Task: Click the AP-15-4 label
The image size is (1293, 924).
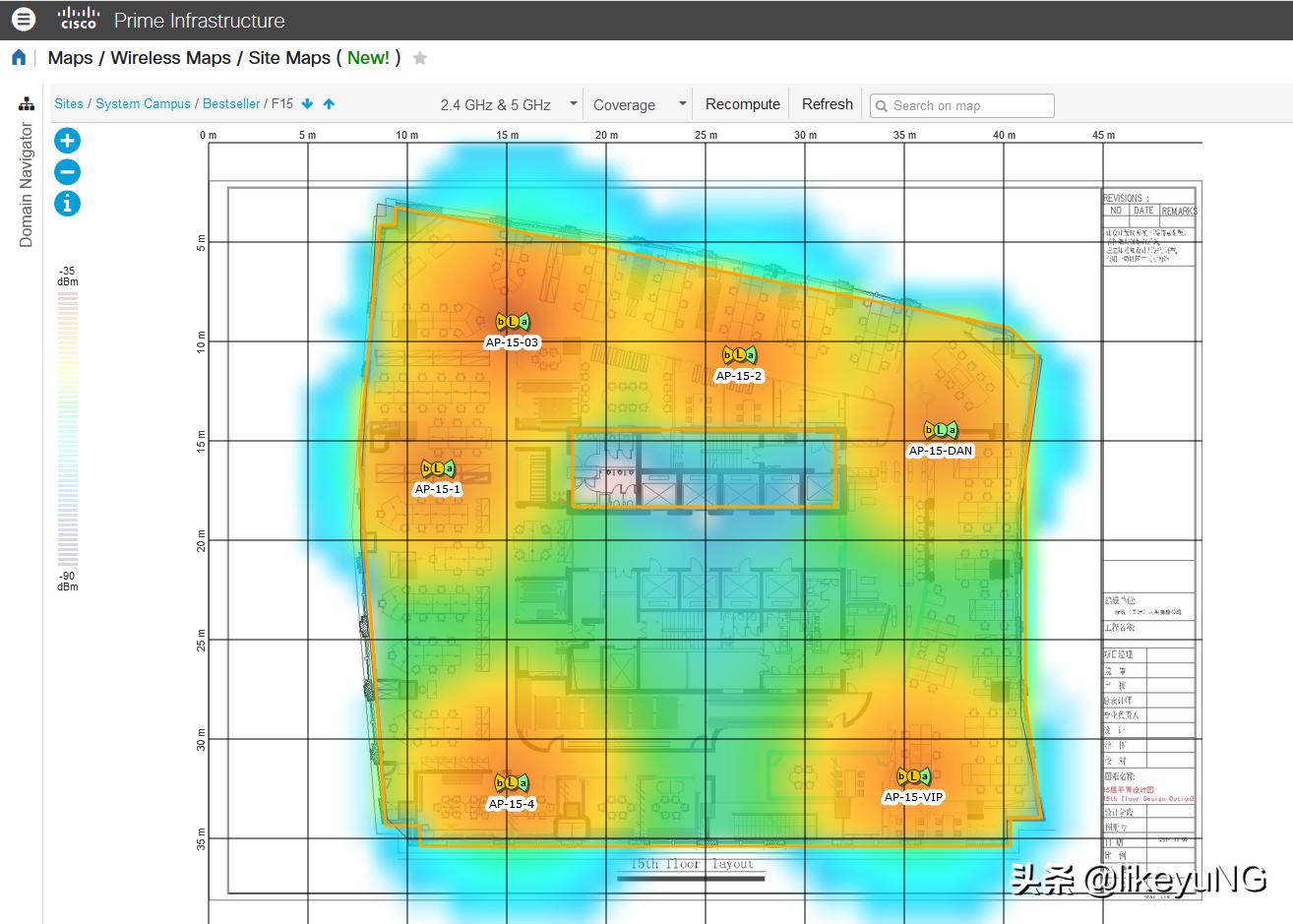Action: coord(512,804)
